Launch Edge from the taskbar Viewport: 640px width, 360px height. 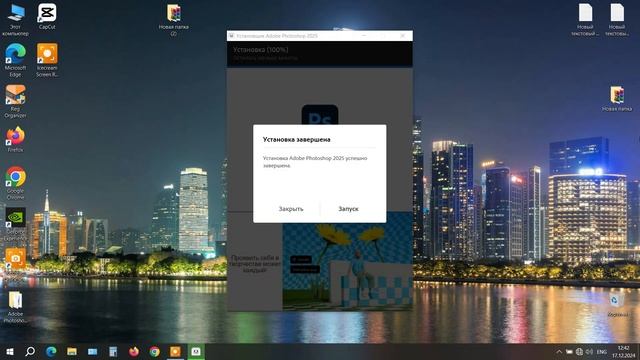click(51, 351)
